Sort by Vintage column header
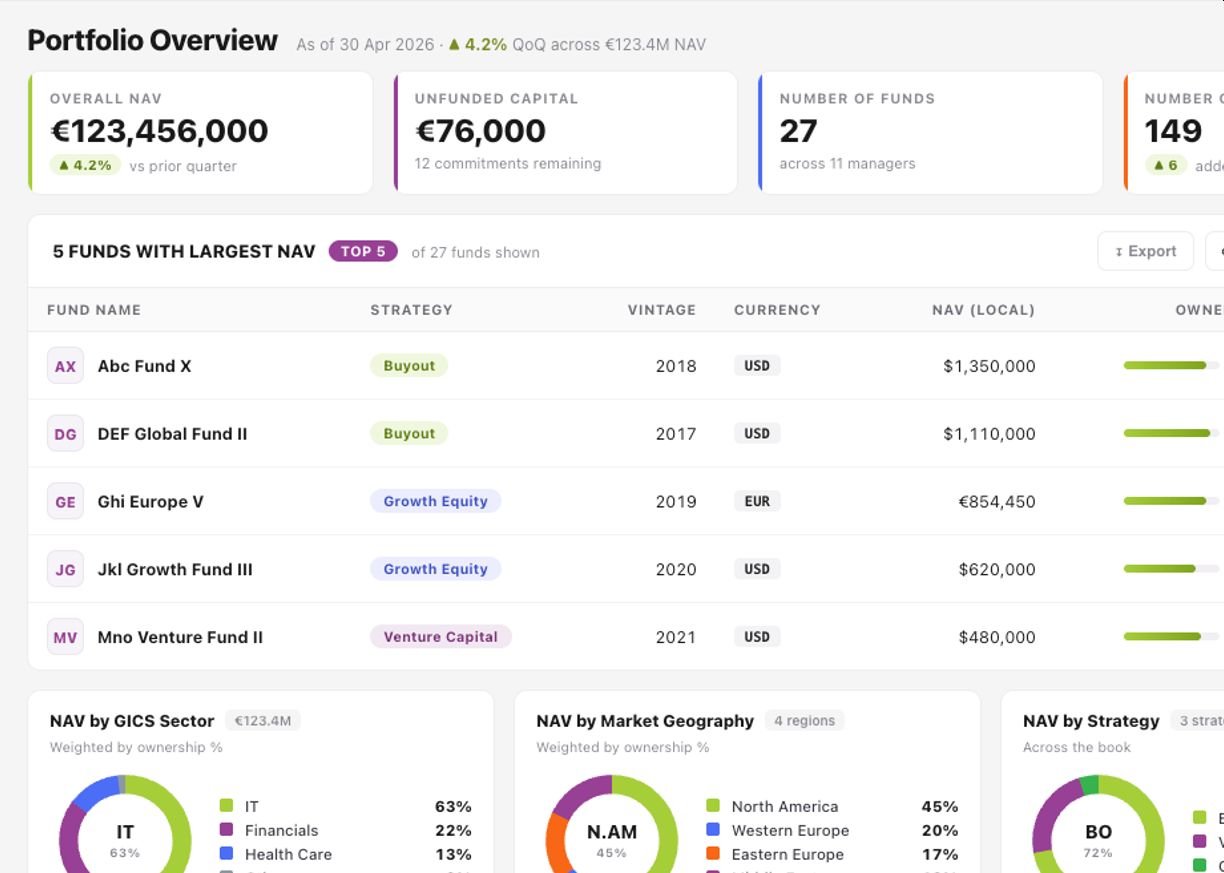 [x=662, y=310]
